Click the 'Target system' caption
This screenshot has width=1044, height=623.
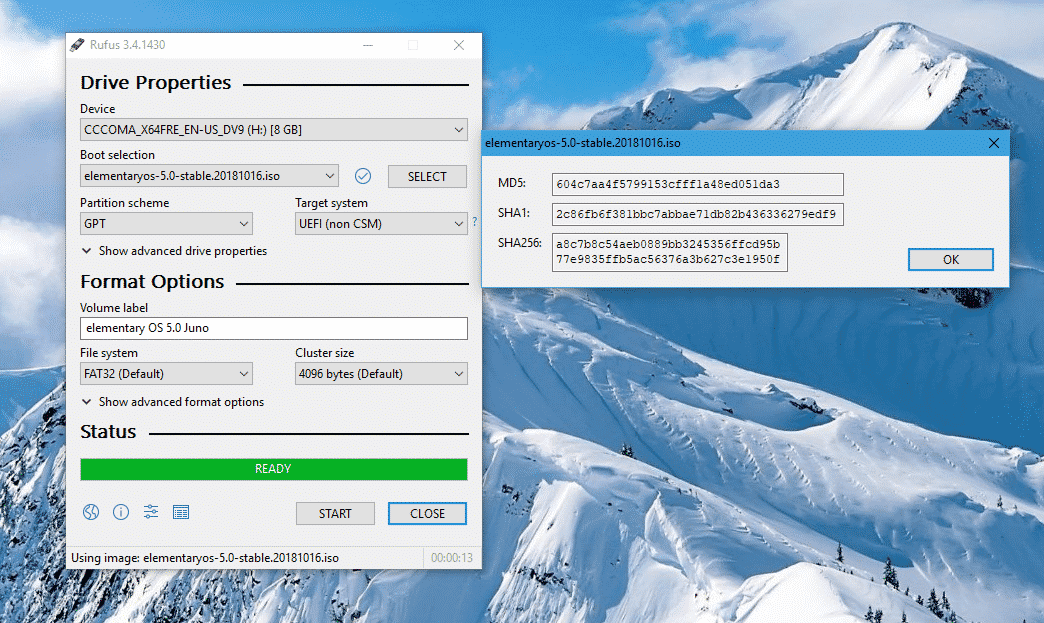coord(332,202)
